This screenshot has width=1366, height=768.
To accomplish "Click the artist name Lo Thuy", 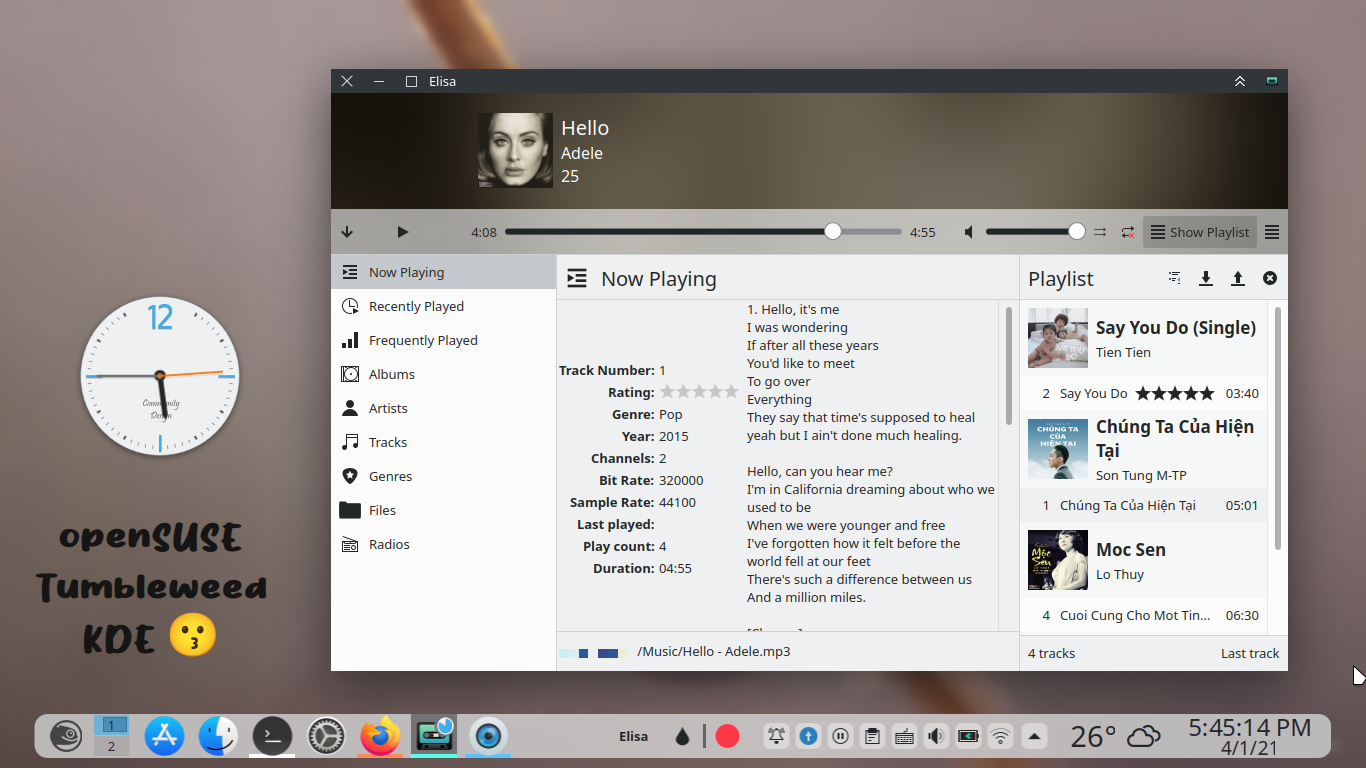I will click(x=1120, y=574).
